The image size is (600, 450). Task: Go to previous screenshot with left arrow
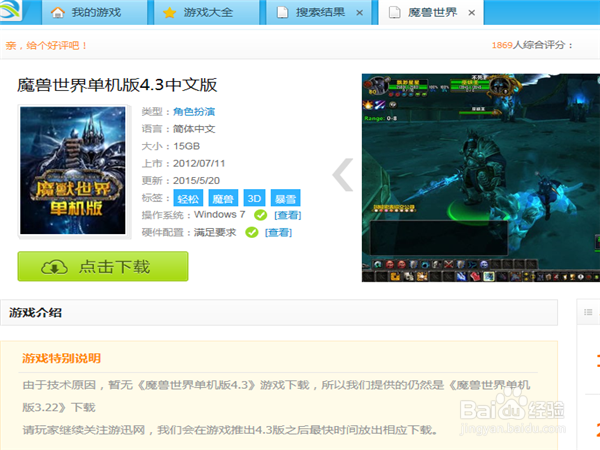coord(343,174)
